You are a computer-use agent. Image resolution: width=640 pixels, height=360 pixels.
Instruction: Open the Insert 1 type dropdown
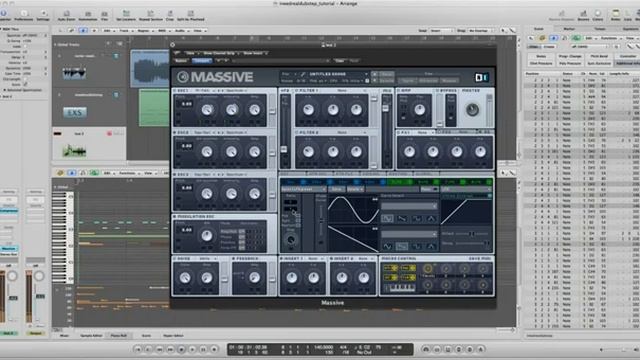(316, 259)
